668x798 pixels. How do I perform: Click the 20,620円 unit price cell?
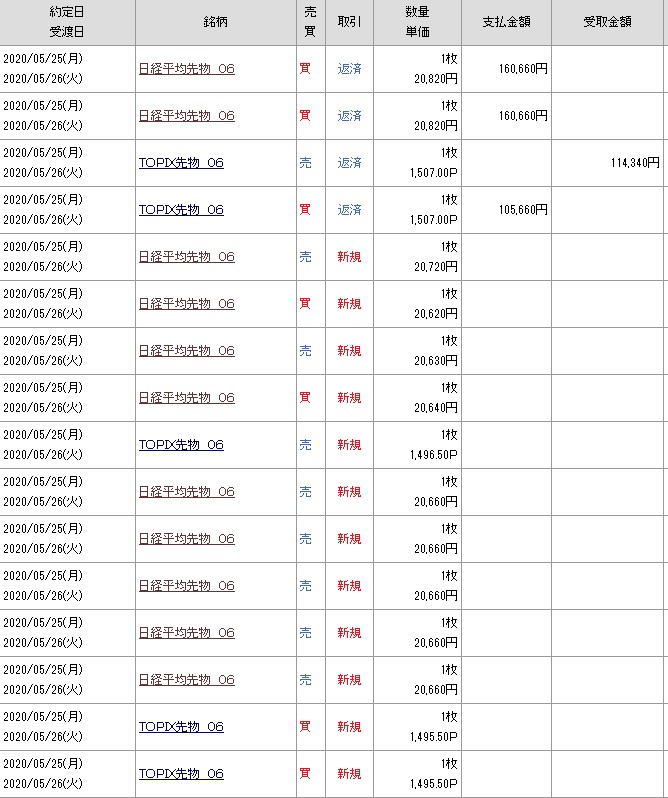pyautogui.click(x=436, y=314)
